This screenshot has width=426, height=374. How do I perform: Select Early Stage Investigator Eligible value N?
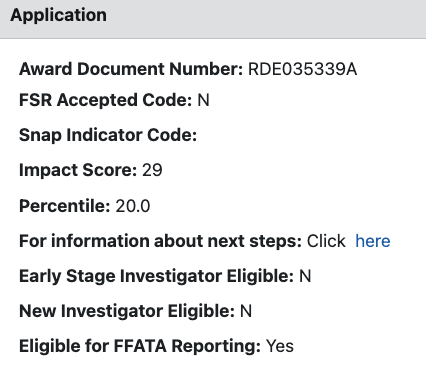(x=305, y=276)
